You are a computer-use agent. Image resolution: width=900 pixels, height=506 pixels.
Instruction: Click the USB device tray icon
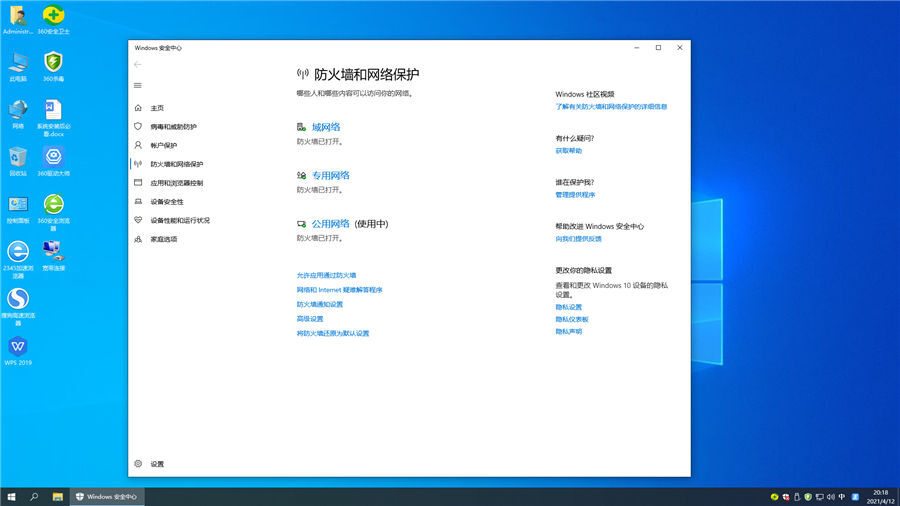tap(797, 497)
